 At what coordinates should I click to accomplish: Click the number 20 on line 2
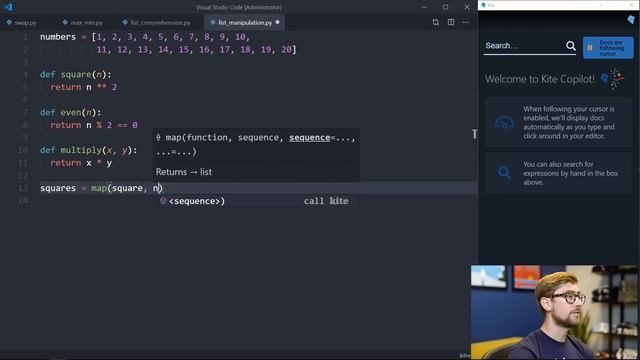tap(286, 49)
